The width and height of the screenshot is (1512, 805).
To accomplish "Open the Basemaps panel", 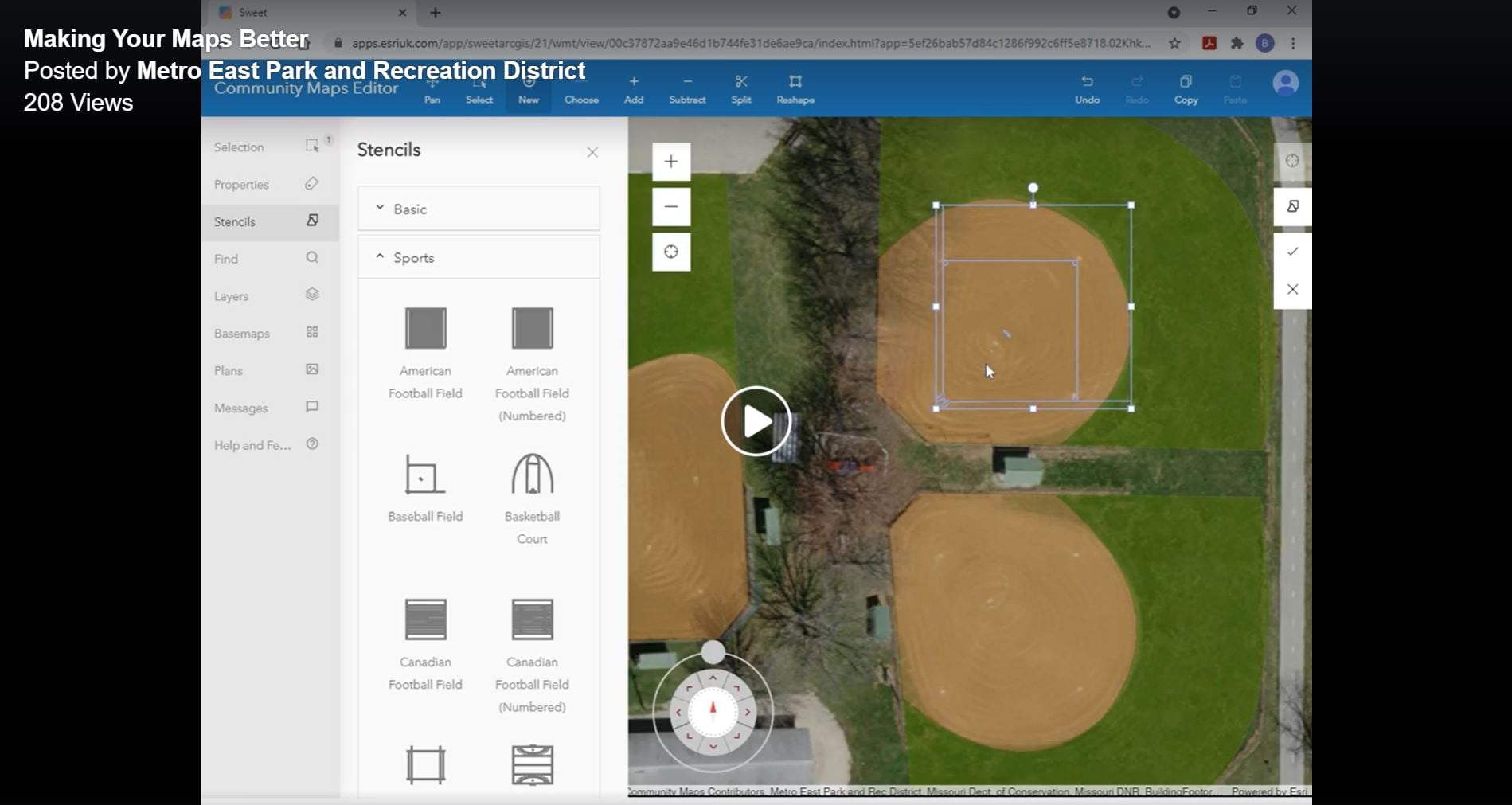I will pos(270,333).
